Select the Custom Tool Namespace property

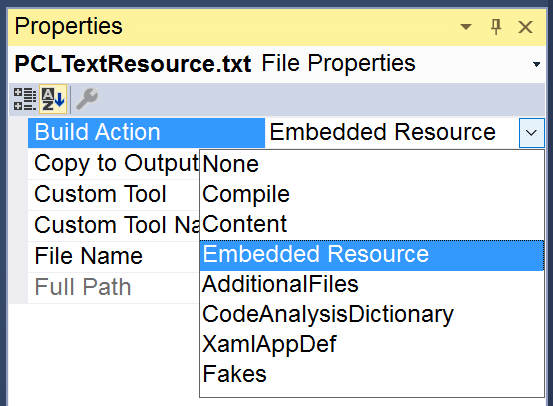(x=114, y=226)
